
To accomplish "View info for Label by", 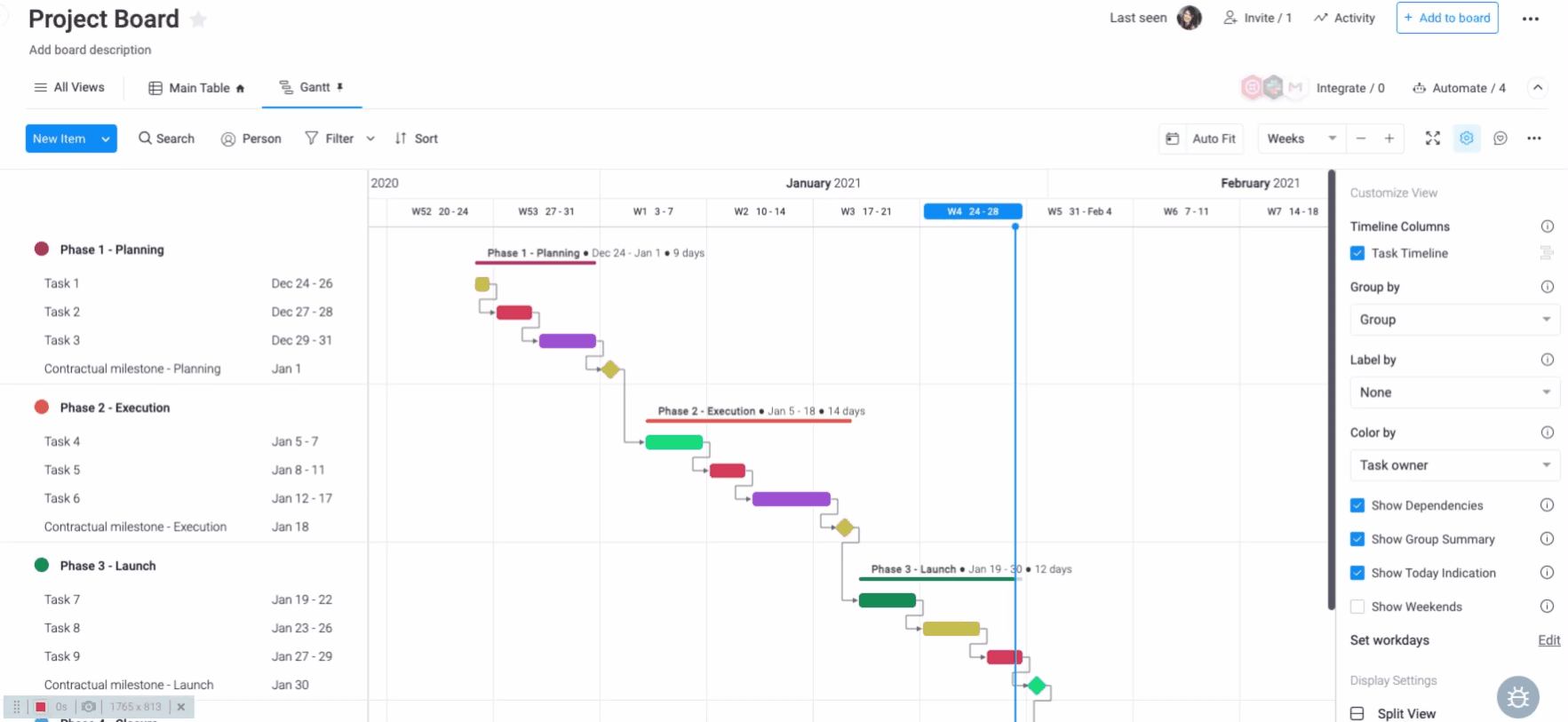I will [x=1547, y=360].
